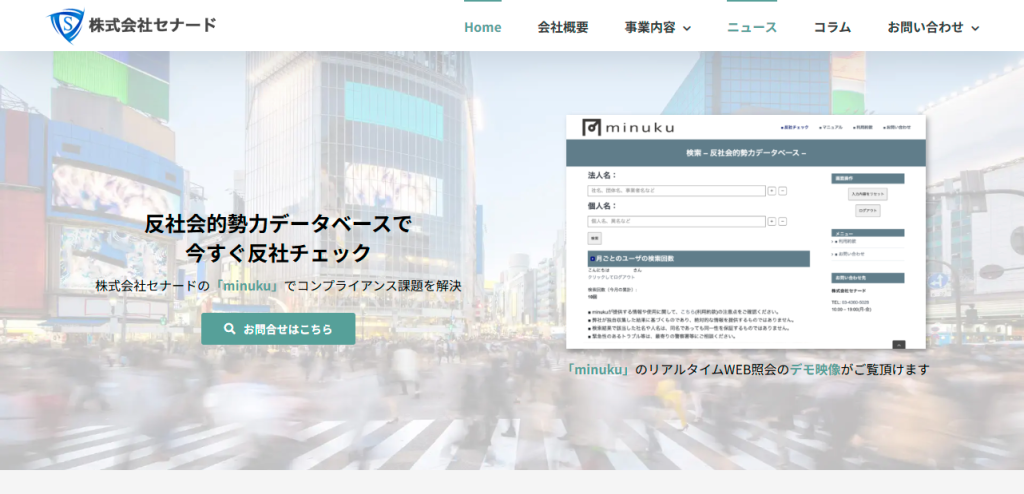Open the ニュース menu item
The width and height of the screenshot is (1024, 494).
pos(752,27)
